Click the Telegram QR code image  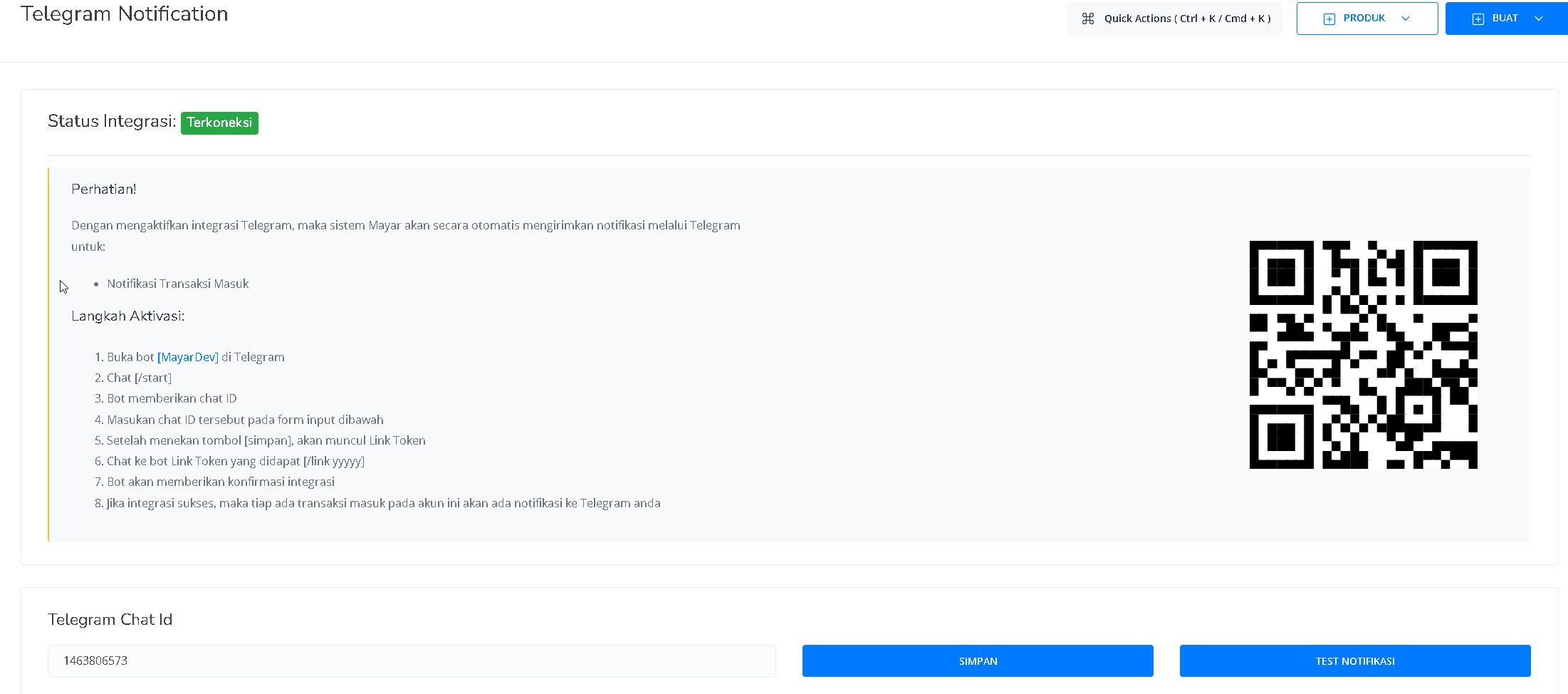point(1363,355)
